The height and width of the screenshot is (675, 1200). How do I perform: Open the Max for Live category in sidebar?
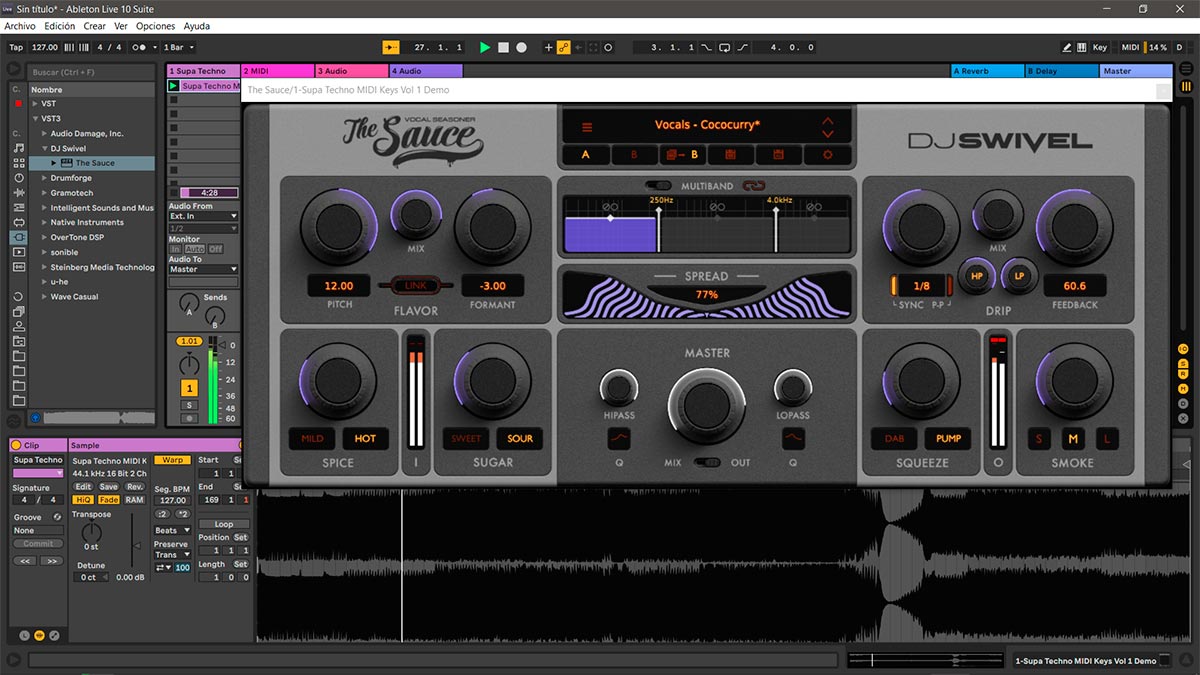point(18,222)
